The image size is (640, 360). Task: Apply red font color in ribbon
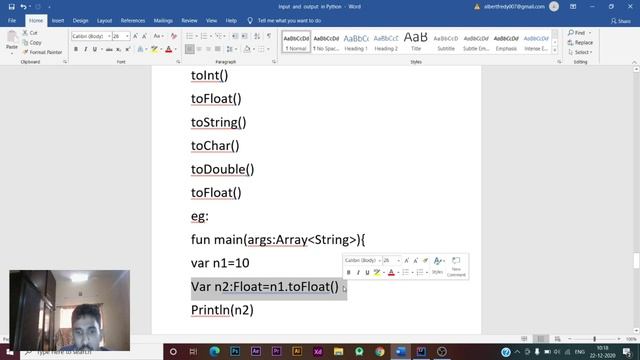169,49
